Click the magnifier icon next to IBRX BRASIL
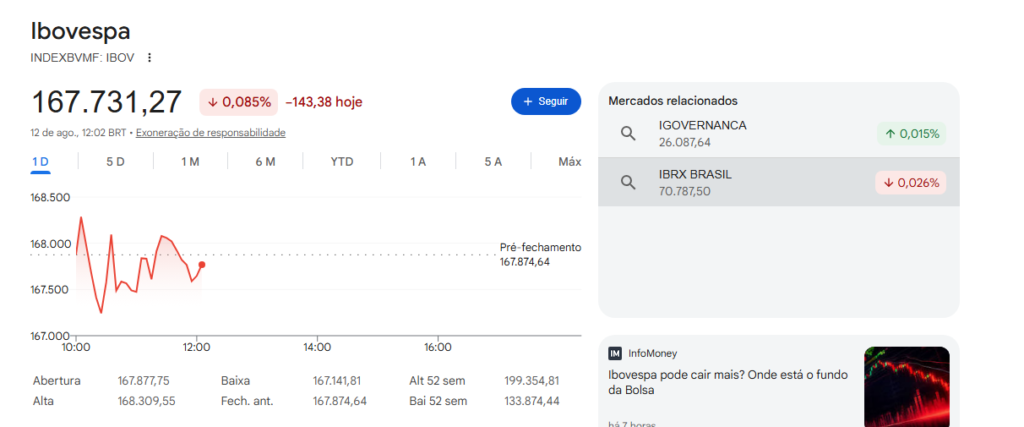The height and width of the screenshot is (427, 1024). pyautogui.click(x=628, y=183)
